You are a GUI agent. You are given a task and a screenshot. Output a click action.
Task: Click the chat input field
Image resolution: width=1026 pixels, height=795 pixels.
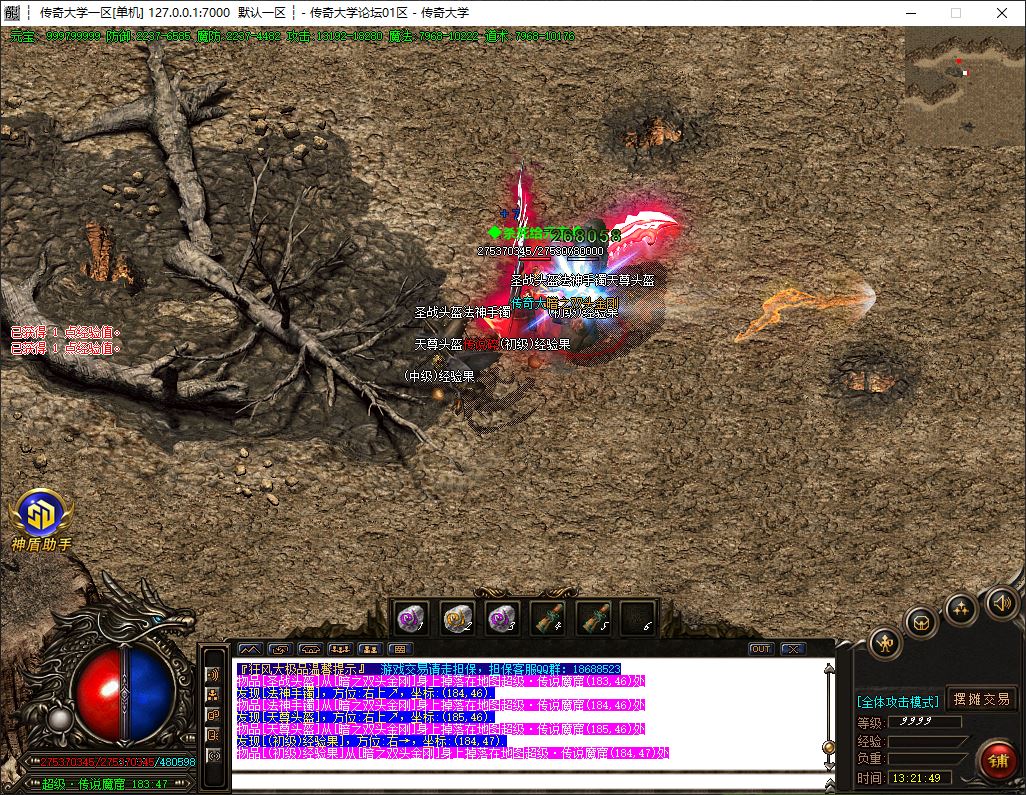tap(527, 781)
